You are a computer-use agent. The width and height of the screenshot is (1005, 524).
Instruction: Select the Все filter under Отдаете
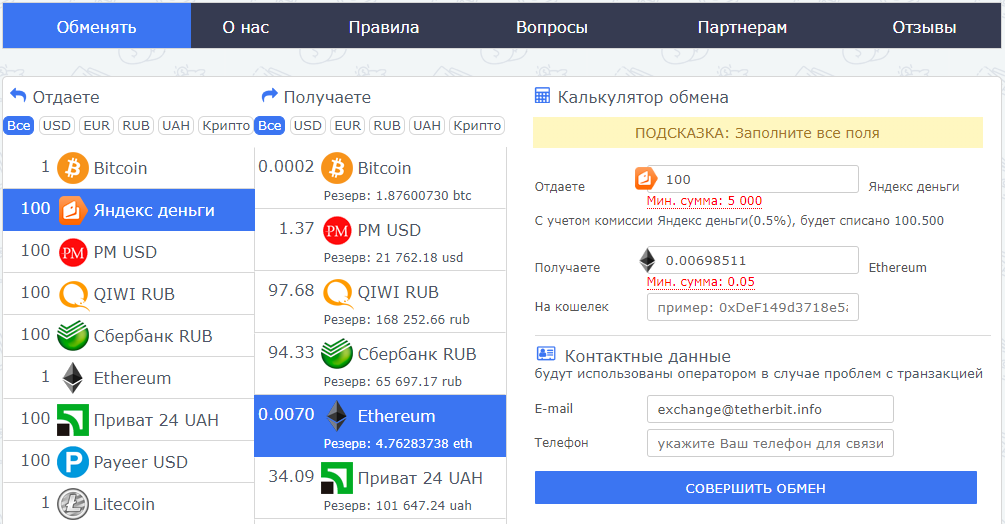coord(19,126)
